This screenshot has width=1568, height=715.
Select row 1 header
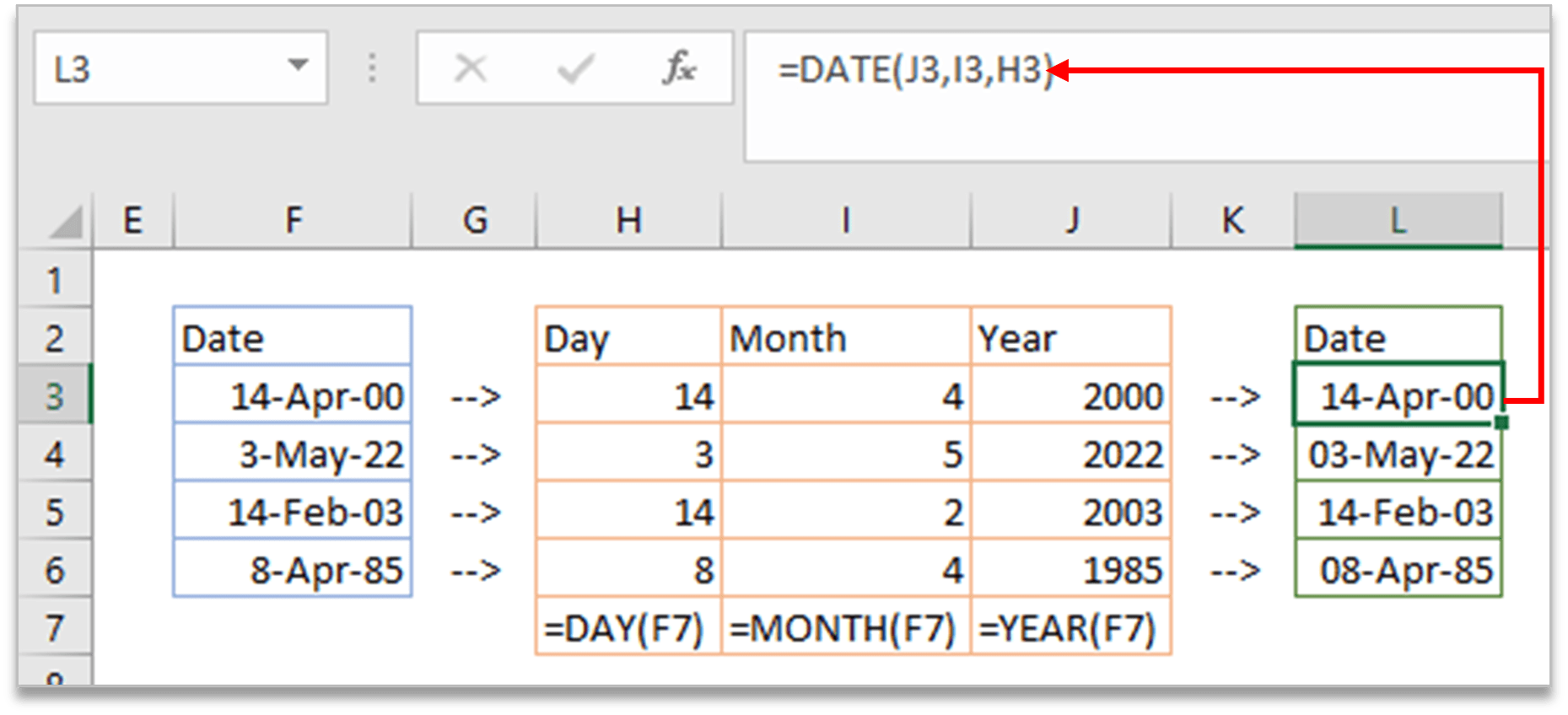pos(55,279)
